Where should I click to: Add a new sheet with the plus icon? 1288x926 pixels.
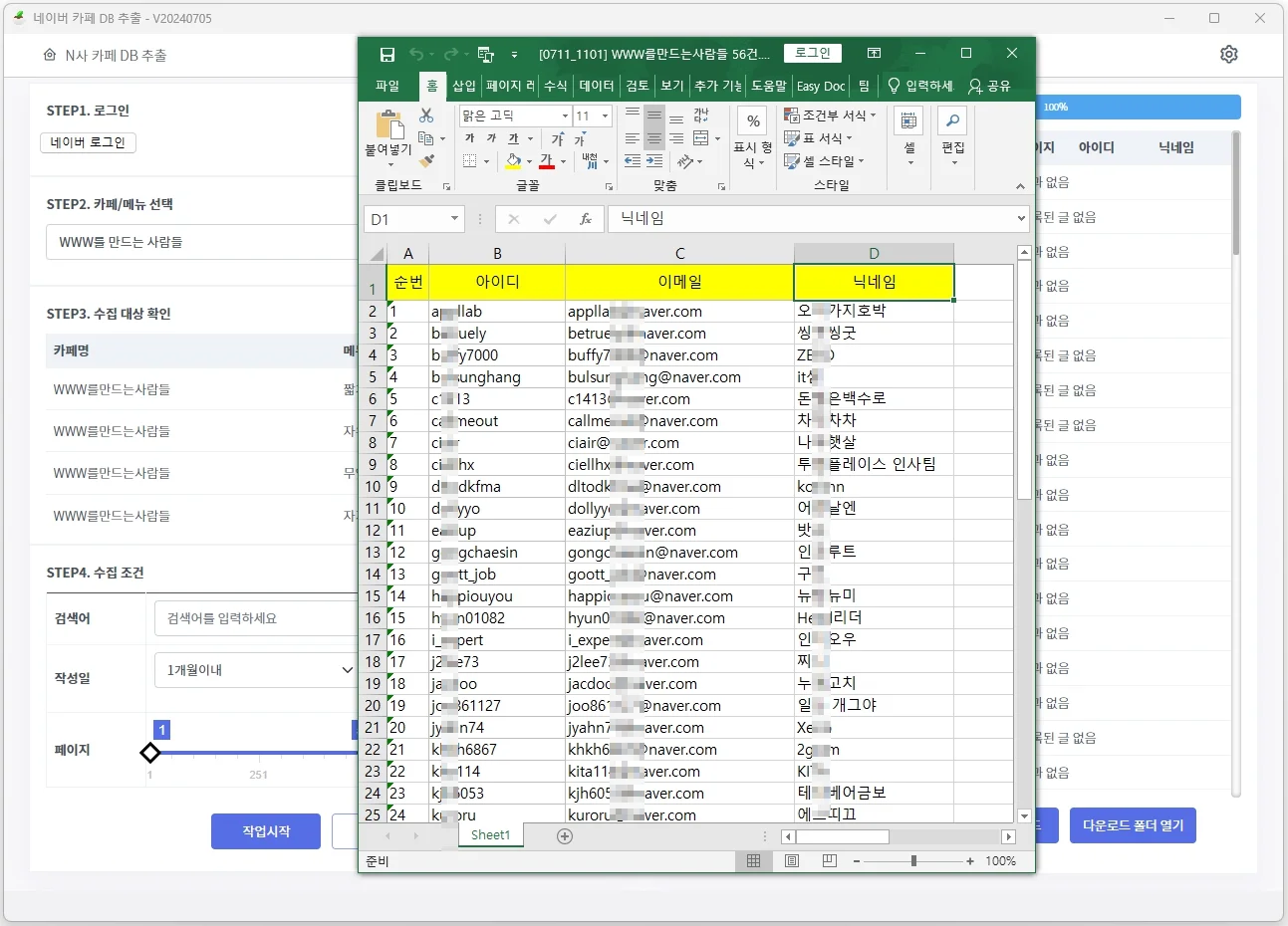coord(565,836)
